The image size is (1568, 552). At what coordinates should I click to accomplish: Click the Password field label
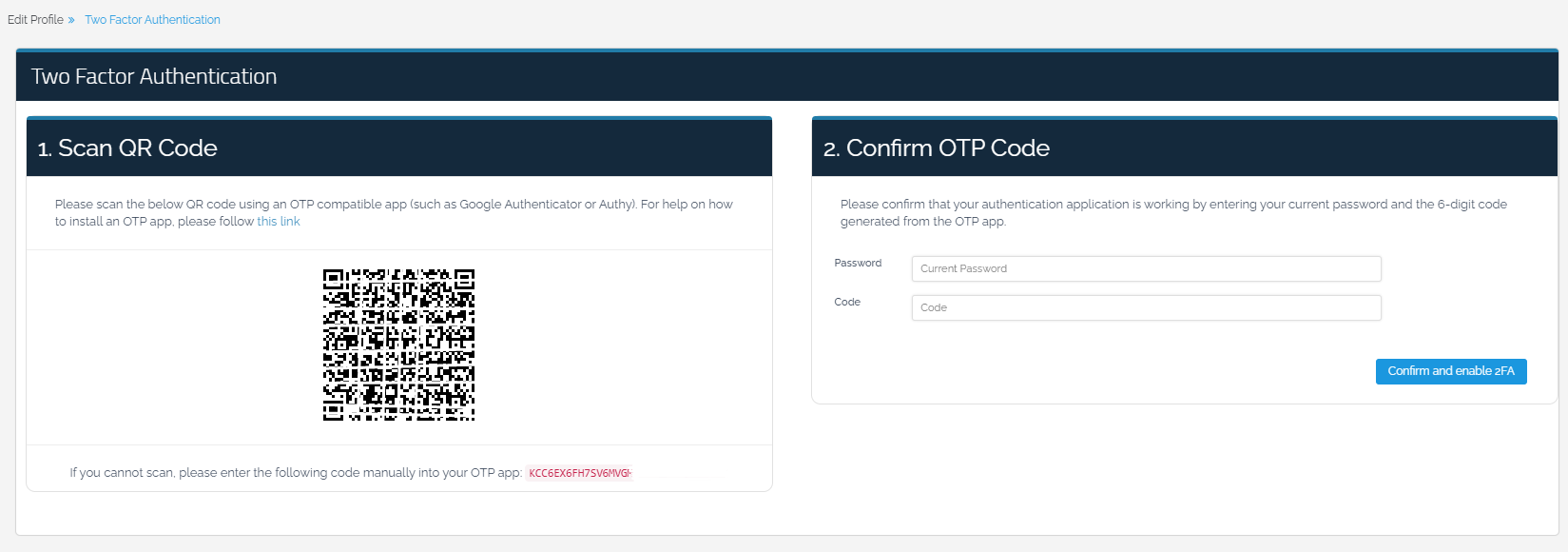pos(858,264)
